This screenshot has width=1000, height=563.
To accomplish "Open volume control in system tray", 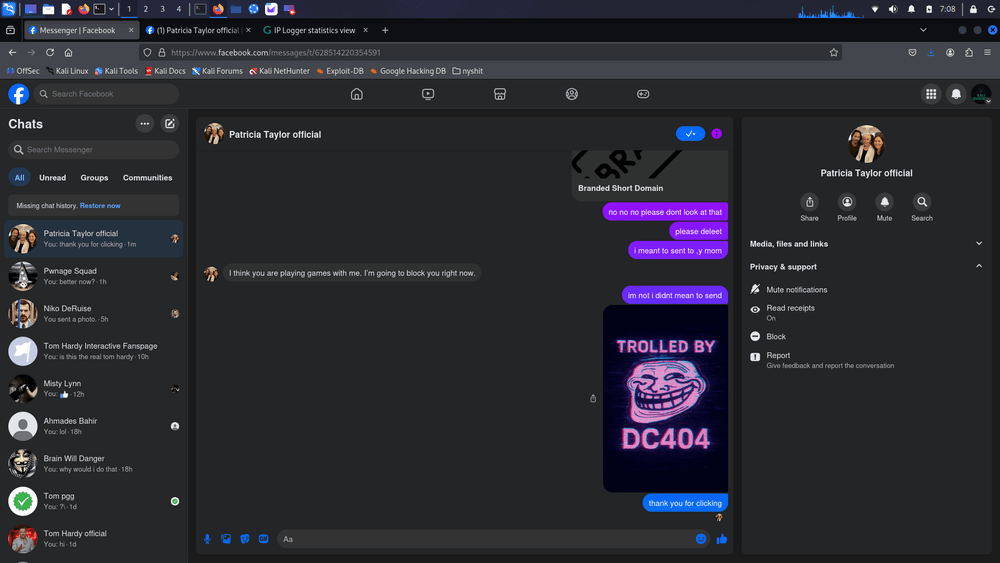I will point(893,9).
